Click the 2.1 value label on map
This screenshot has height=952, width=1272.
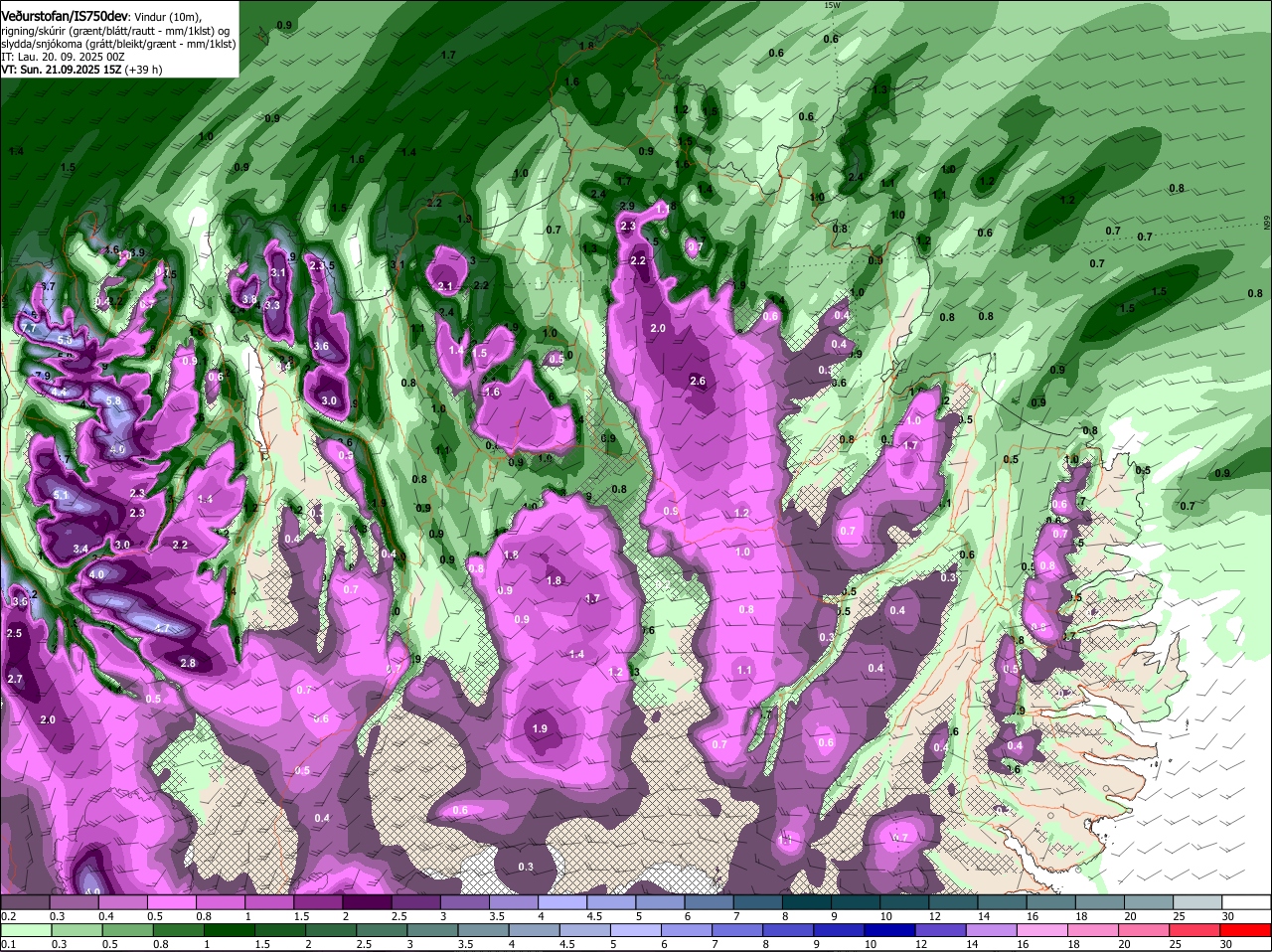pyautogui.click(x=445, y=286)
